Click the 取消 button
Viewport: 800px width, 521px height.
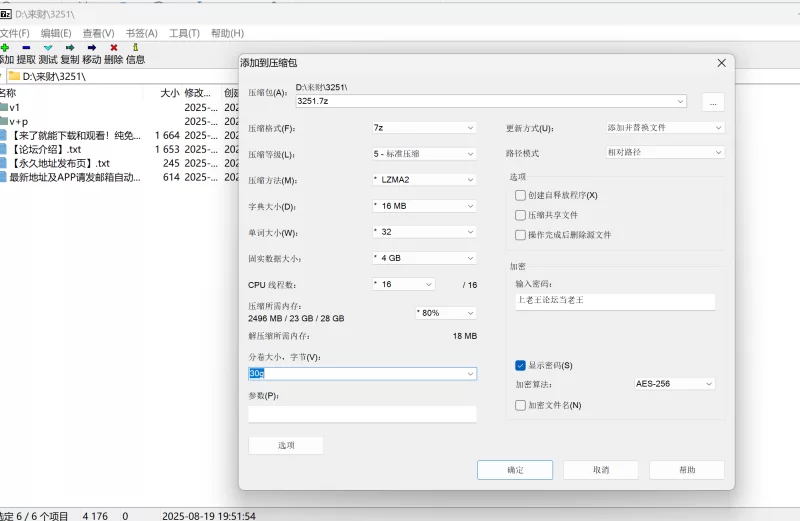[600, 469]
